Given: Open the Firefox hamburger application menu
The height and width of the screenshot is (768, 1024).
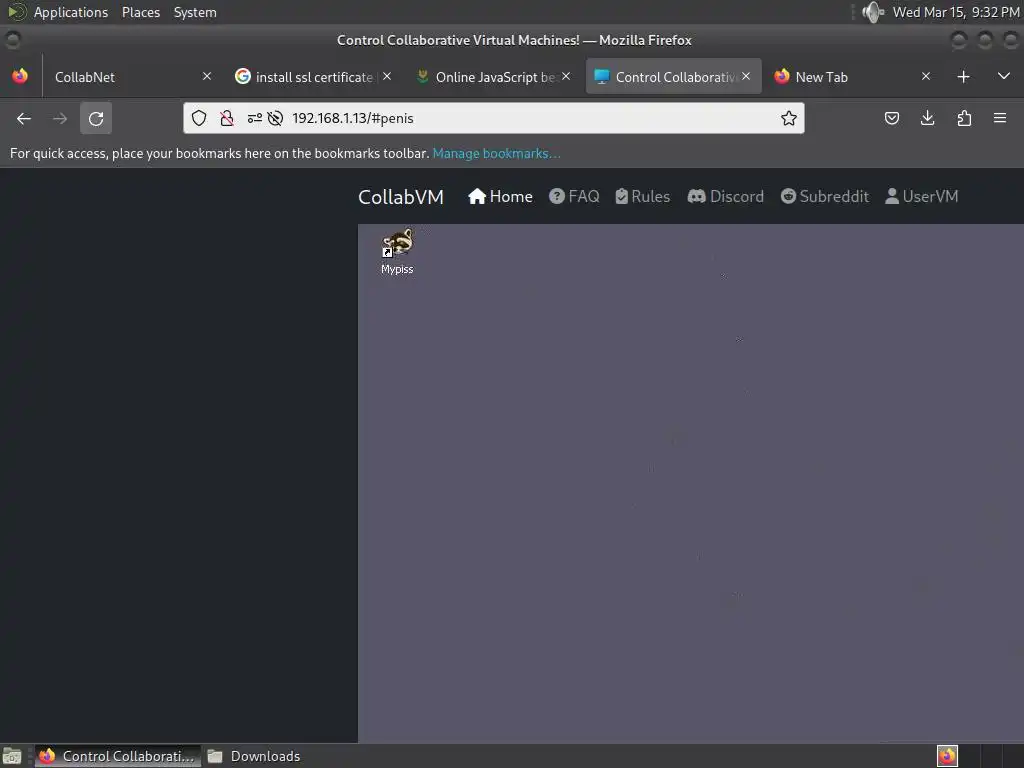Looking at the screenshot, I should pyautogui.click(x=1000, y=118).
